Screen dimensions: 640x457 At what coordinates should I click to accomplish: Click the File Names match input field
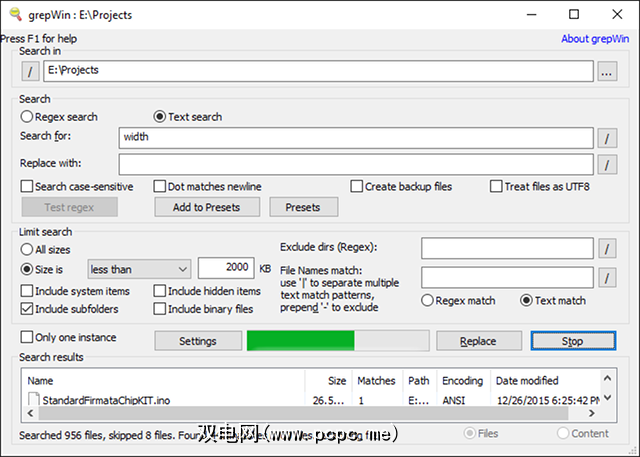(507, 277)
